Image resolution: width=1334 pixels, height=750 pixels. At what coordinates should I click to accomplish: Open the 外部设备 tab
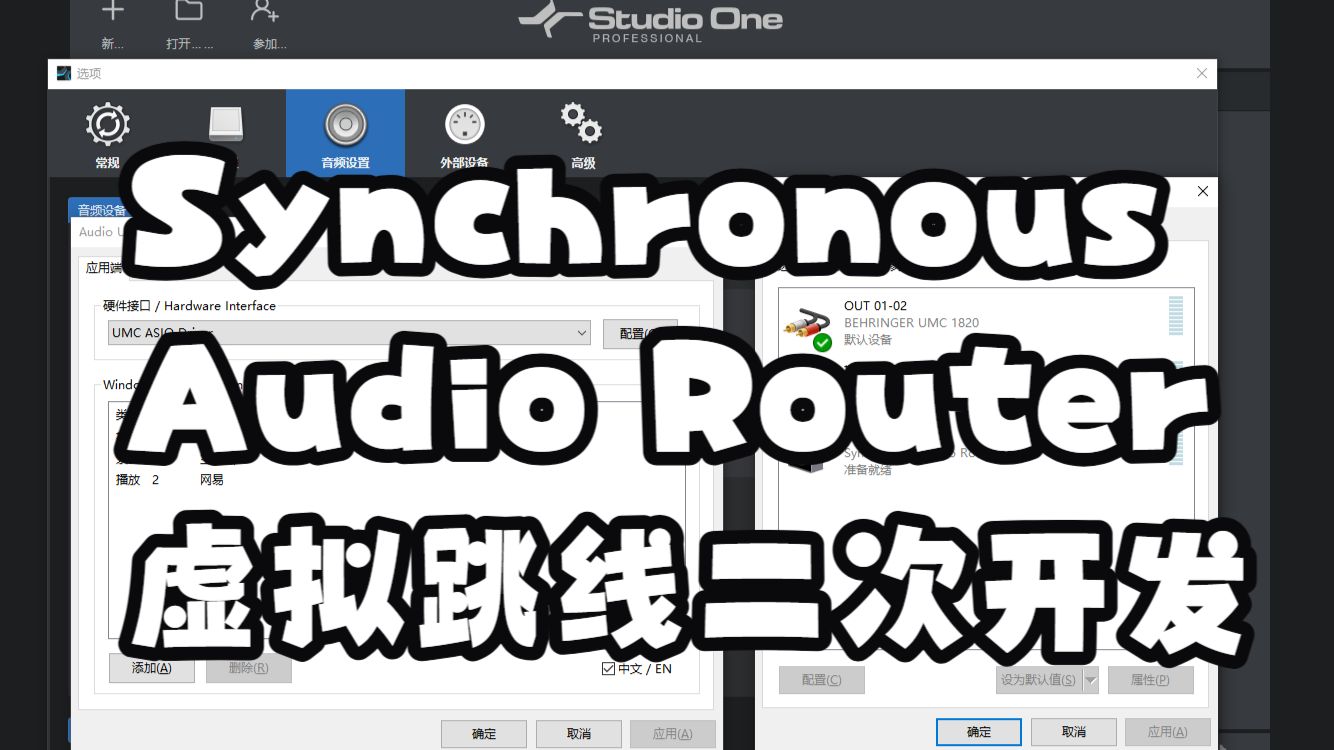tap(464, 136)
